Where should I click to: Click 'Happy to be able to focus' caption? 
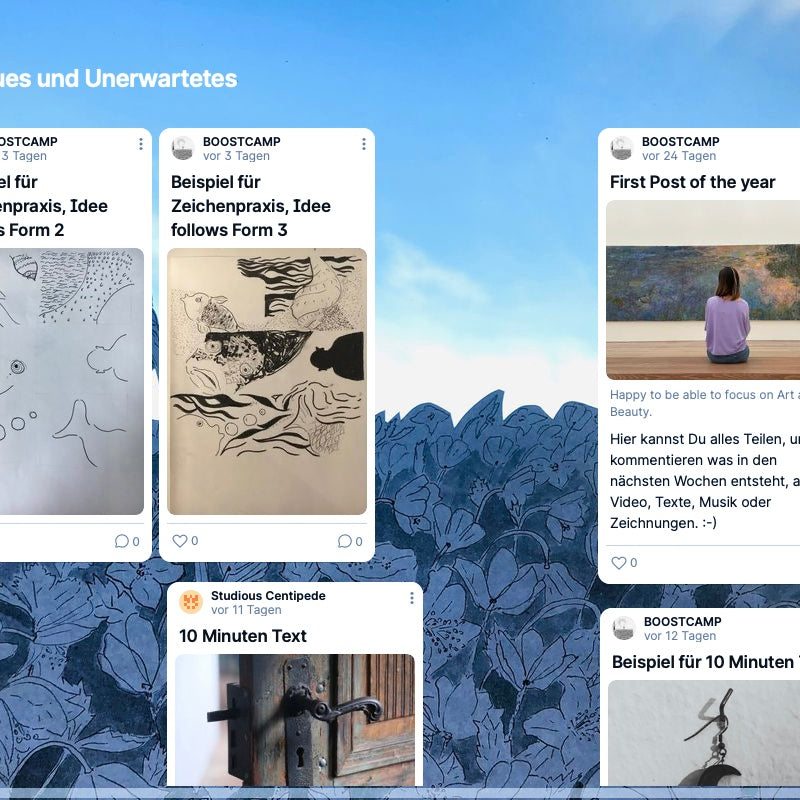click(704, 403)
